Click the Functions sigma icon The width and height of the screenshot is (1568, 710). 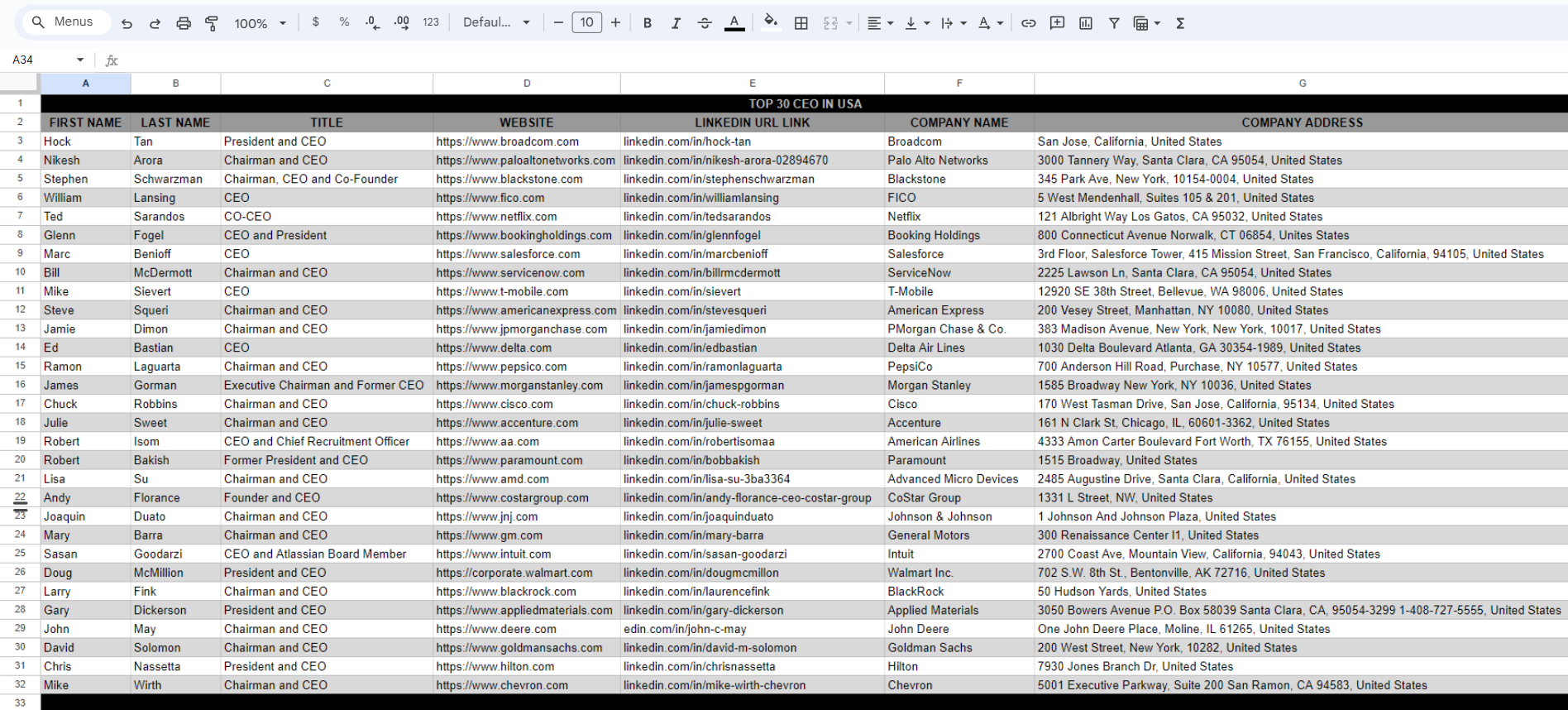(x=1180, y=23)
